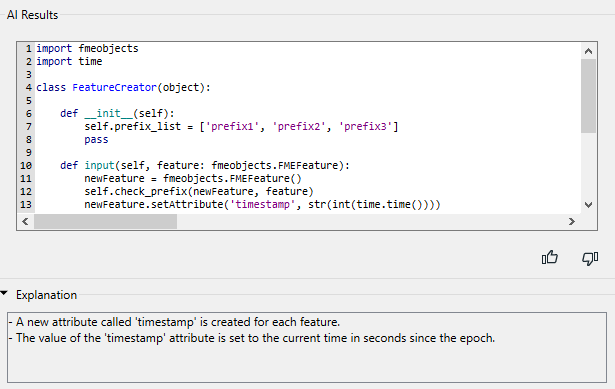Image resolution: width=615 pixels, height=389 pixels.
Task: Click the code editor scroll down arrow
Action: pyautogui.click(x=588, y=205)
